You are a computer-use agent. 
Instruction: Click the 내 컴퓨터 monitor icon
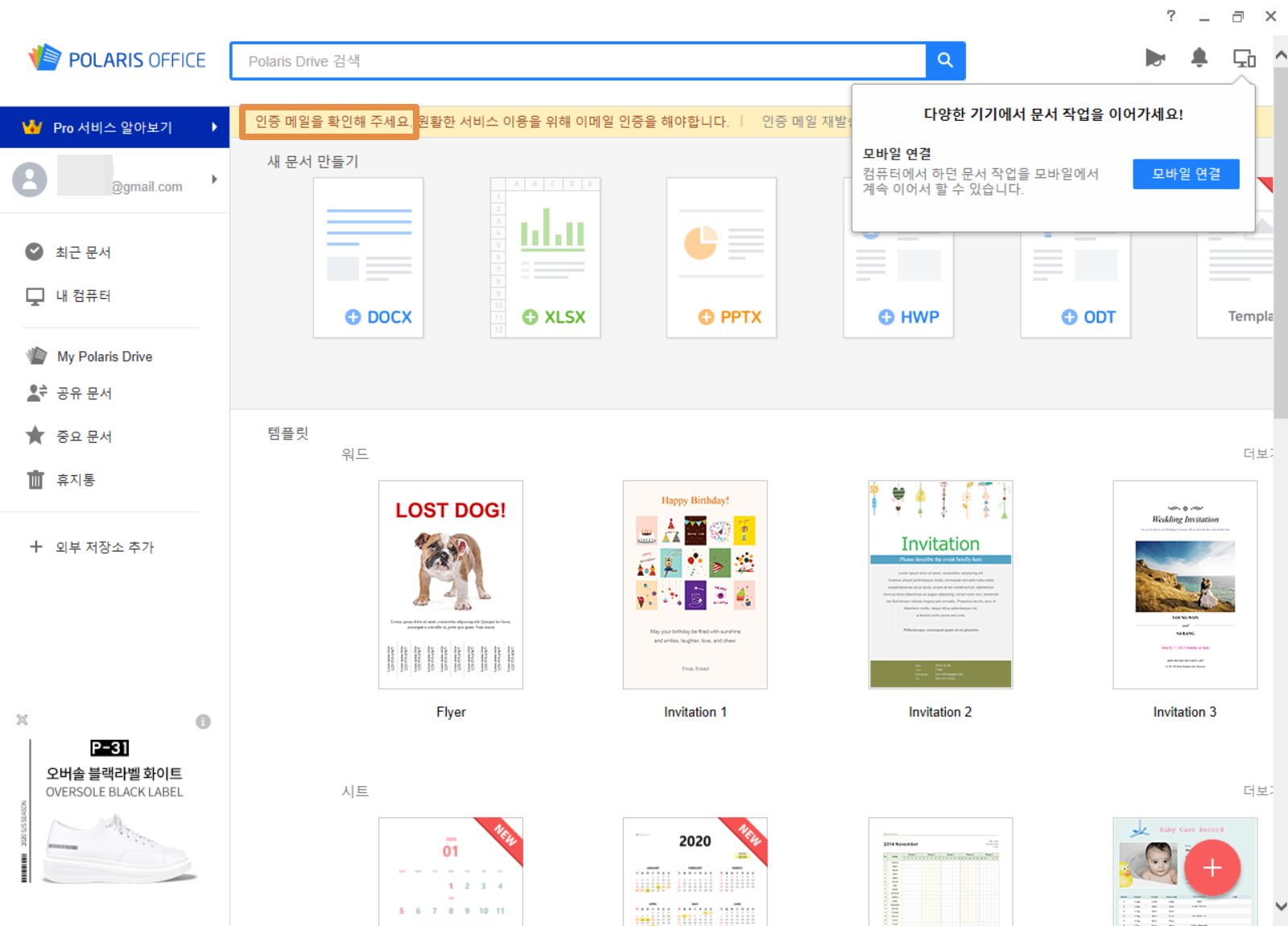click(x=35, y=296)
